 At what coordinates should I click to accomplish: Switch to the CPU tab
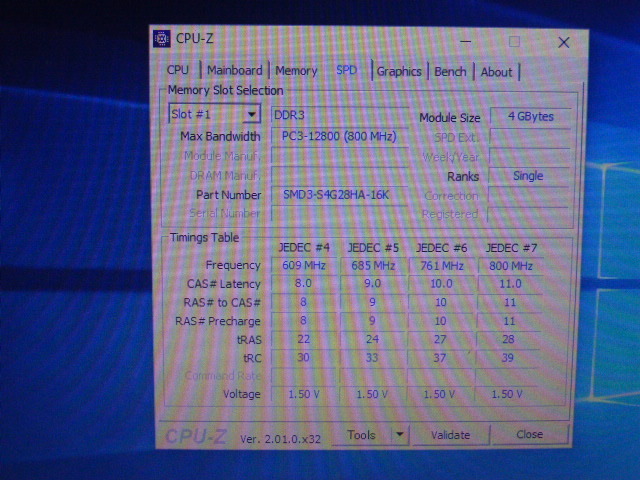178,71
